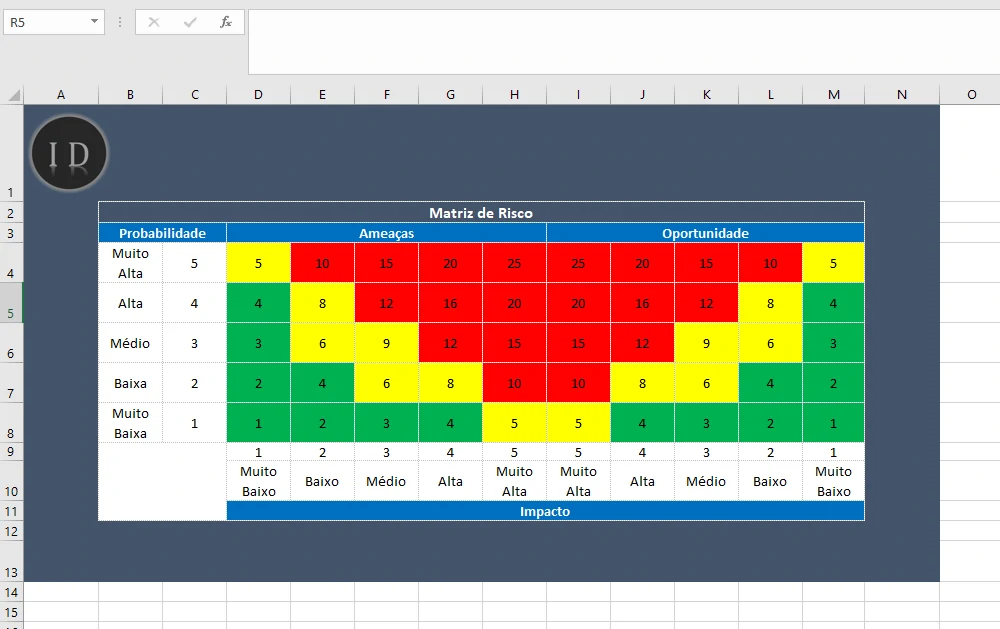Select the 'Probabilidade' header cell
This screenshot has height=629, width=1000.
click(162, 233)
